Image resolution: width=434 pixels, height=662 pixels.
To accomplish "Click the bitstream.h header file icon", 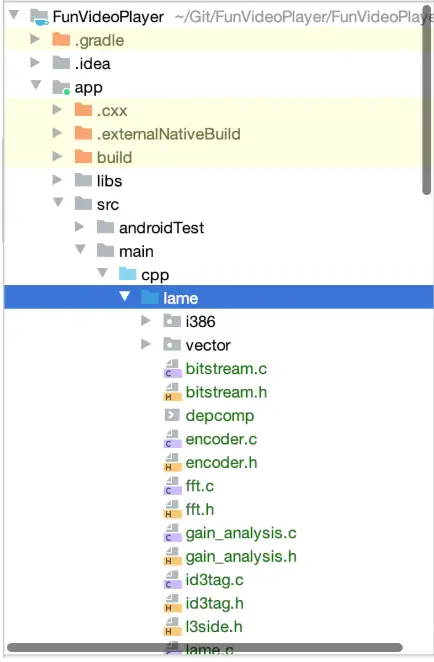I will 171,392.
